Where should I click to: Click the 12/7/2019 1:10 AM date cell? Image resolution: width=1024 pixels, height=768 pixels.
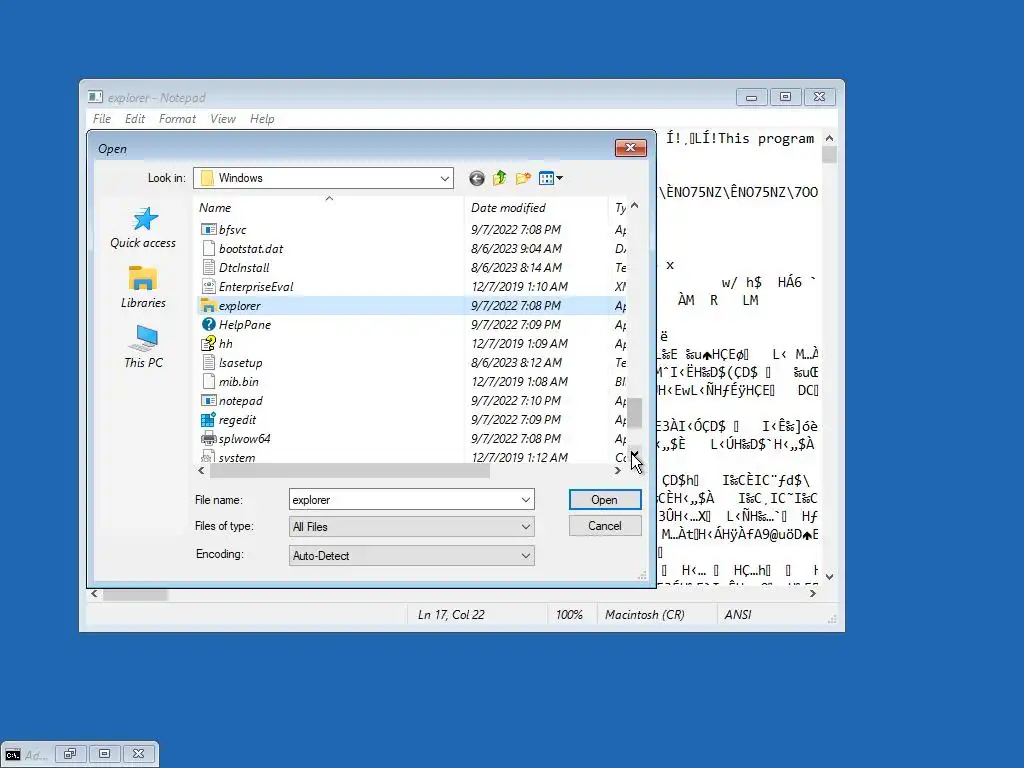(x=519, y=287)
